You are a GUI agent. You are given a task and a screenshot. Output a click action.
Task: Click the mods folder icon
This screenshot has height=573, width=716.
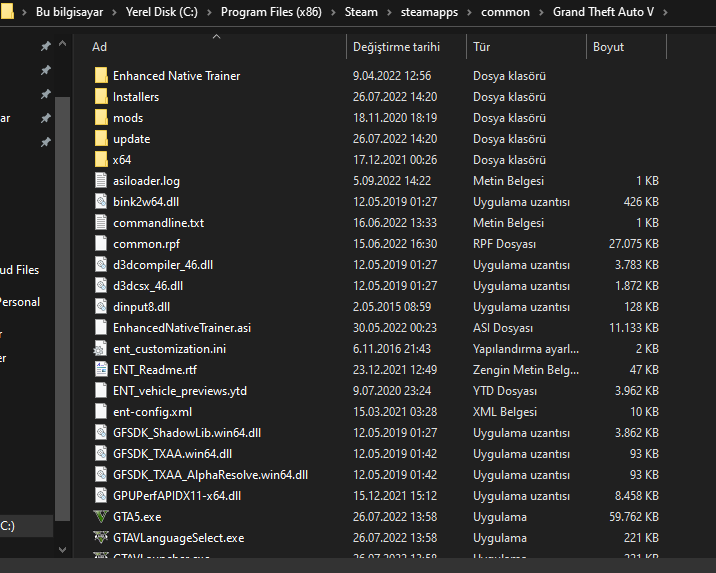pyautogui.click(x=100, y=118)
